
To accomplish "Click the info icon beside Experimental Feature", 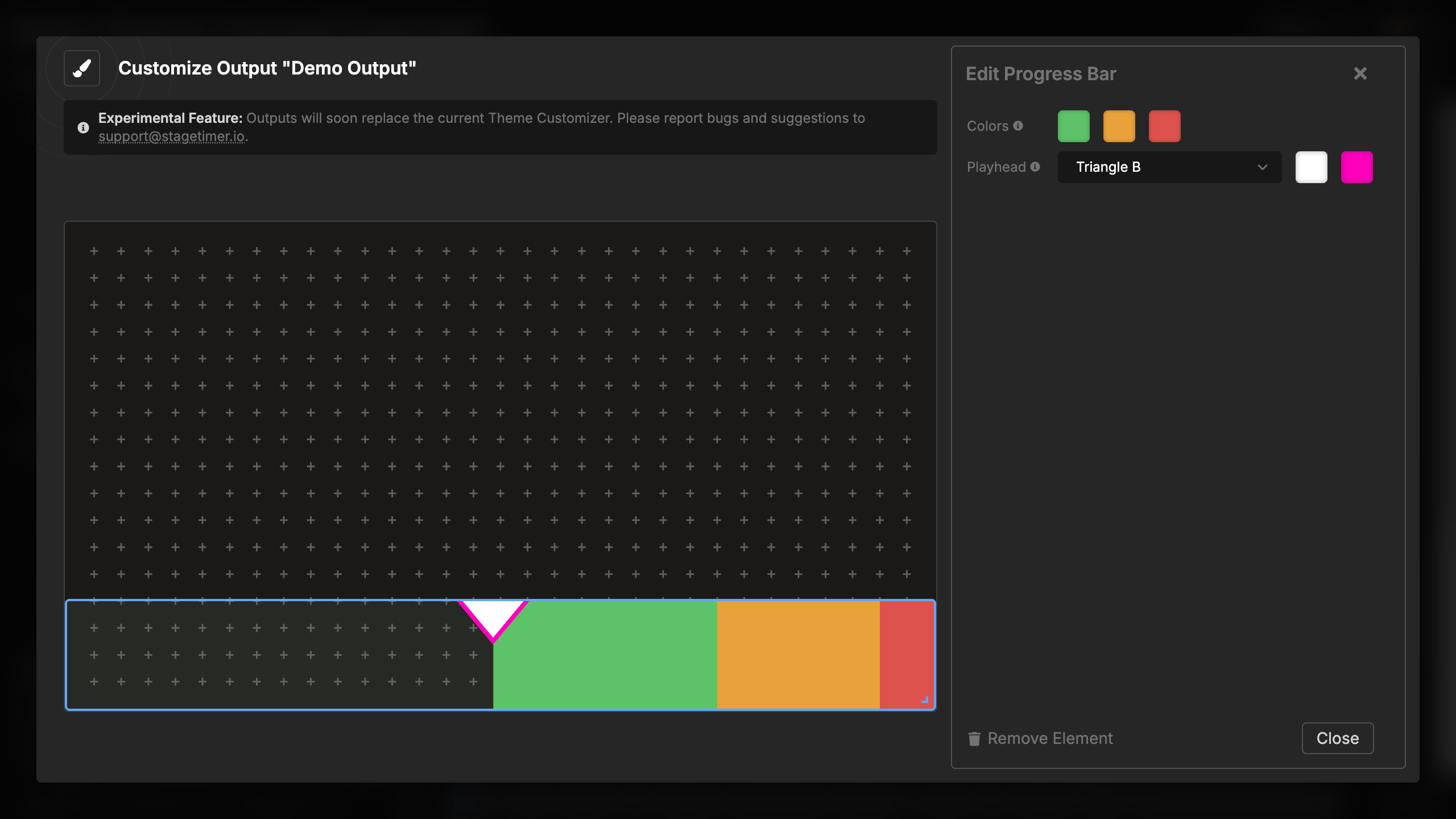I will 83,127.
